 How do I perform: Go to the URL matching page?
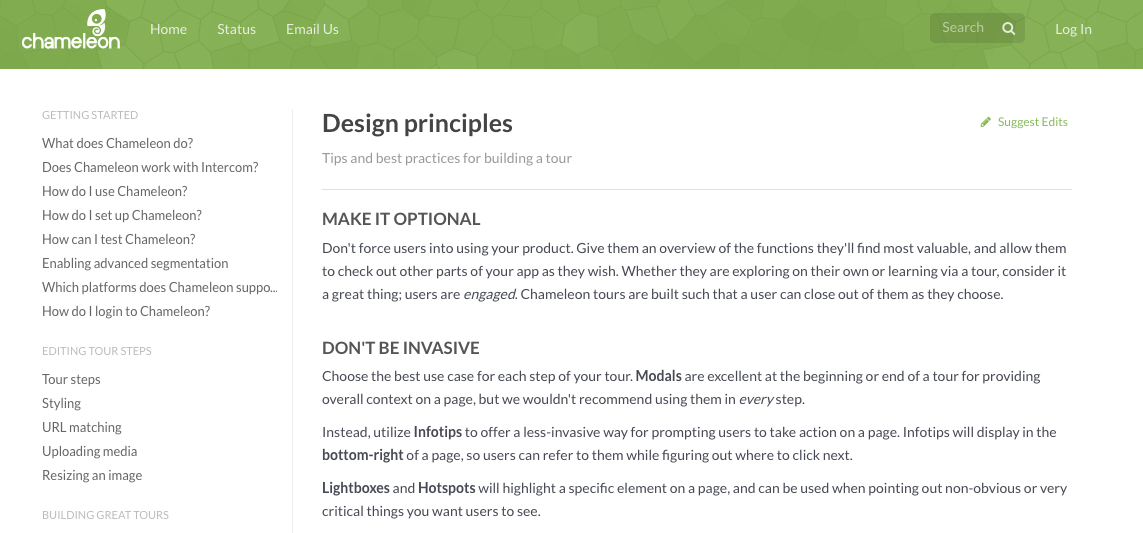[82, 427]
